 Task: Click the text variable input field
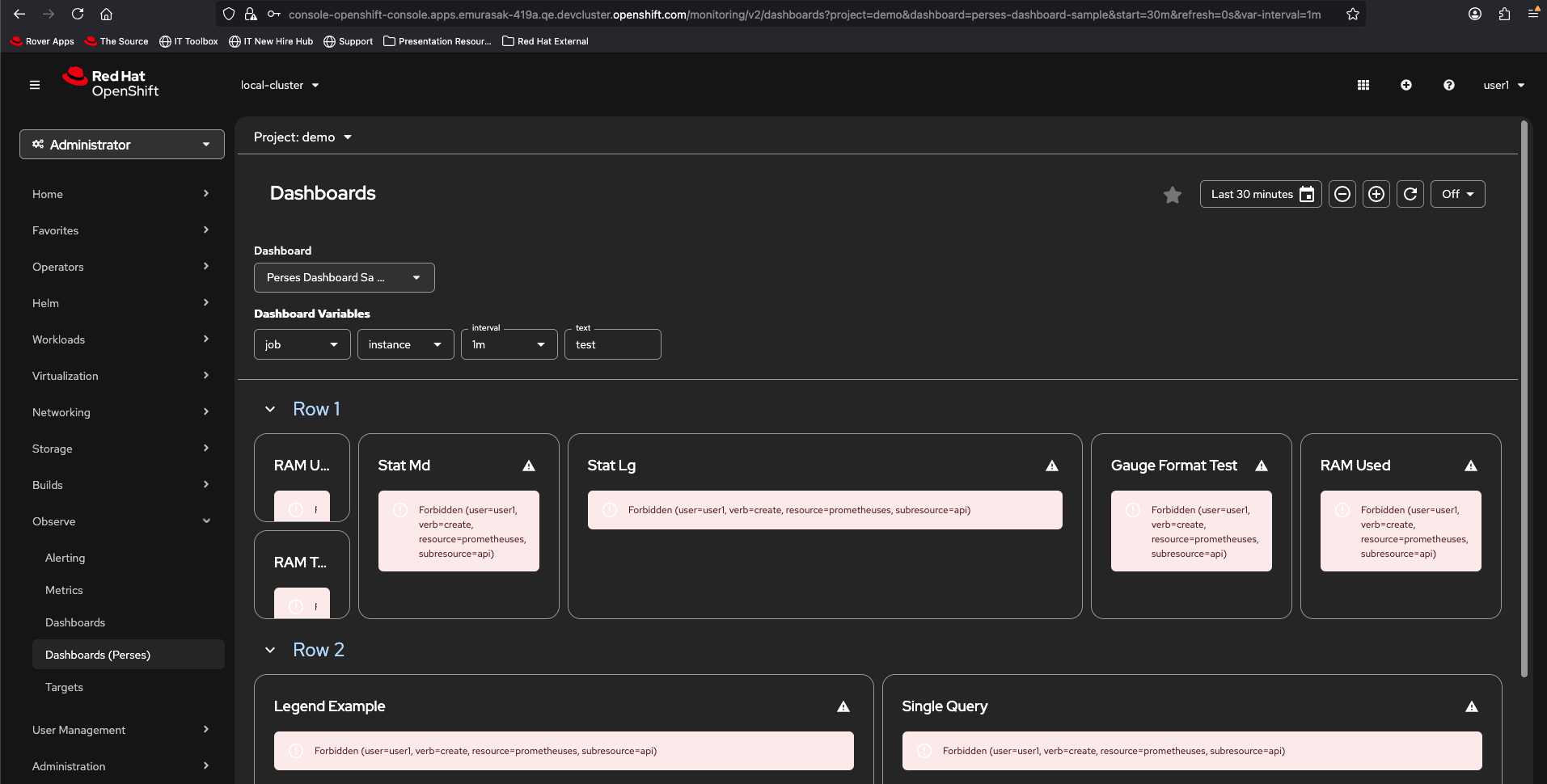tap(613, 344)
